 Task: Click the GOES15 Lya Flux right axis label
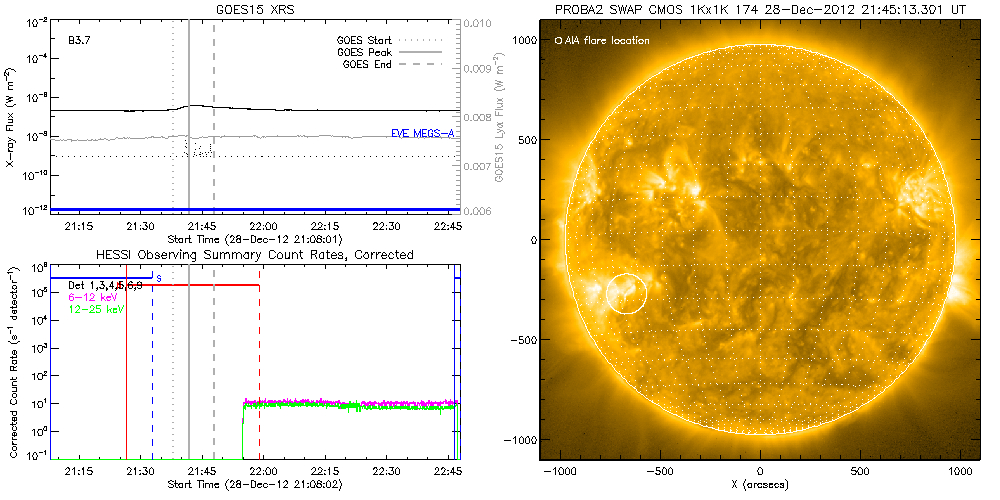(499, 119)
